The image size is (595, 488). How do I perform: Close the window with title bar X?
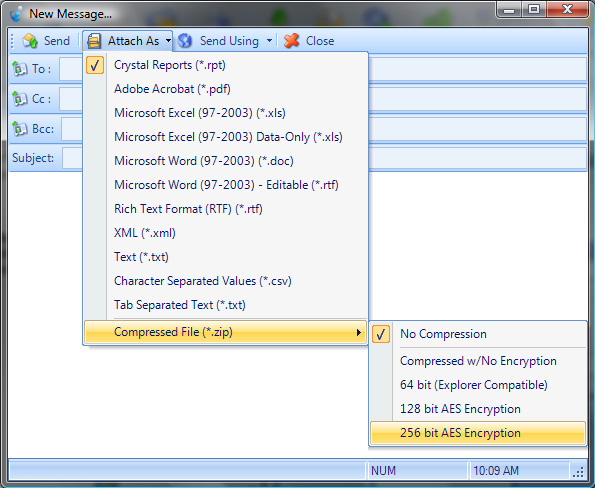[x=567, y=9]
